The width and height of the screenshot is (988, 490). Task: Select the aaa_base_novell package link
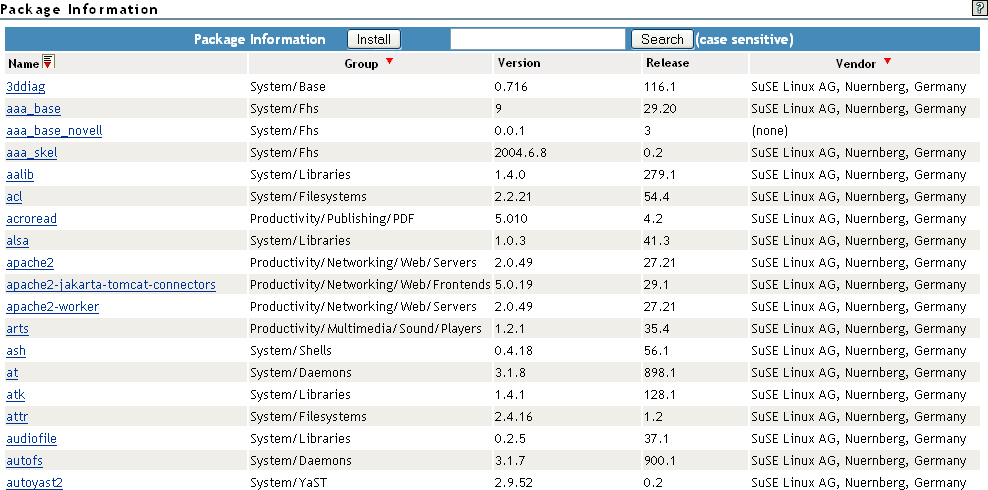(x=54, y=131)
